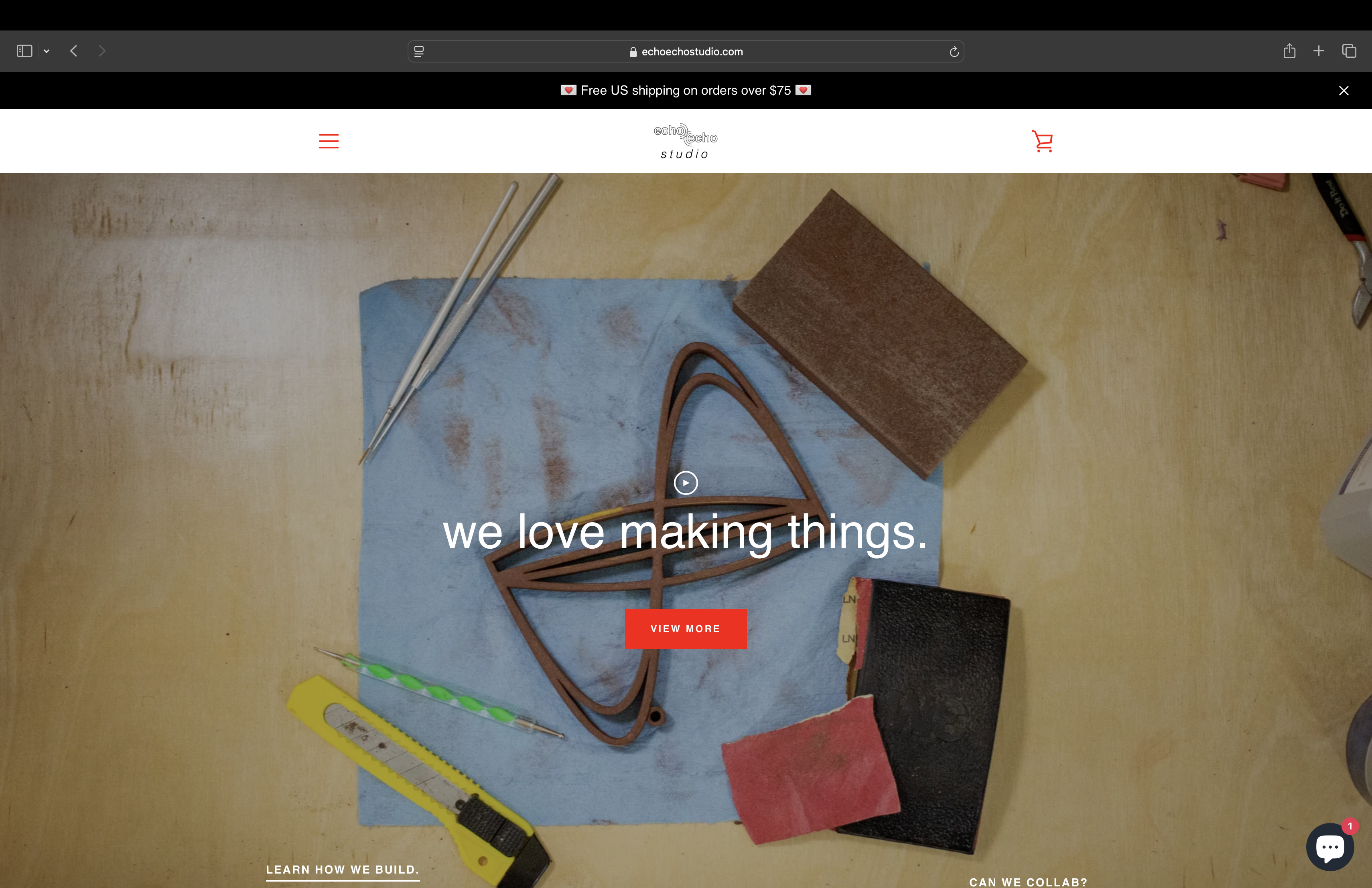Show the tab overview
The image size is (1372, 888).
point(1349,51)
